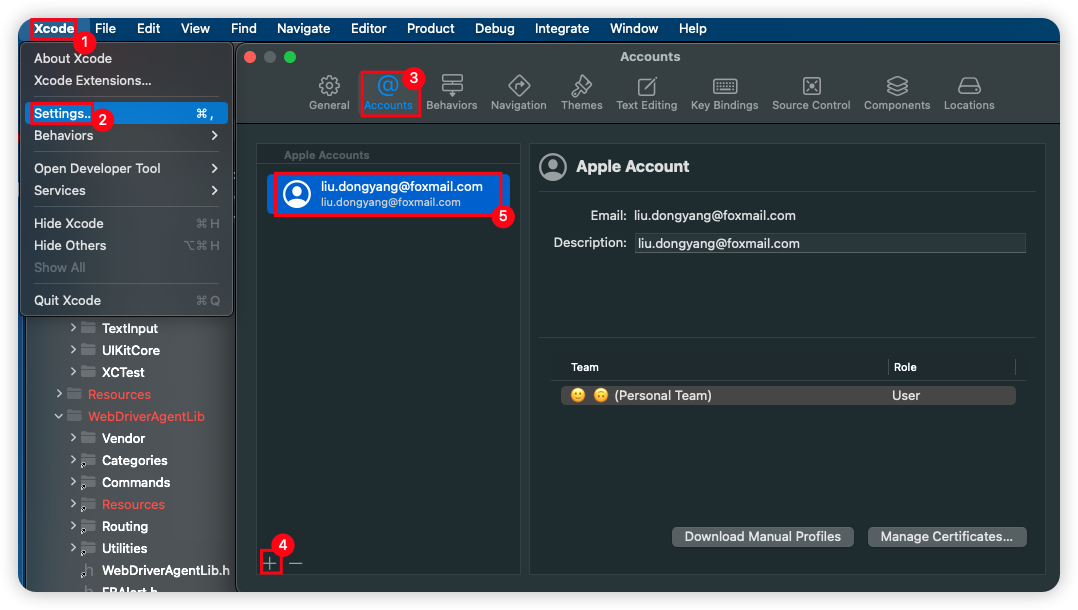Remove account with the minus button
The height and width of the screenshot is (610, 1078).
(296, 563)
